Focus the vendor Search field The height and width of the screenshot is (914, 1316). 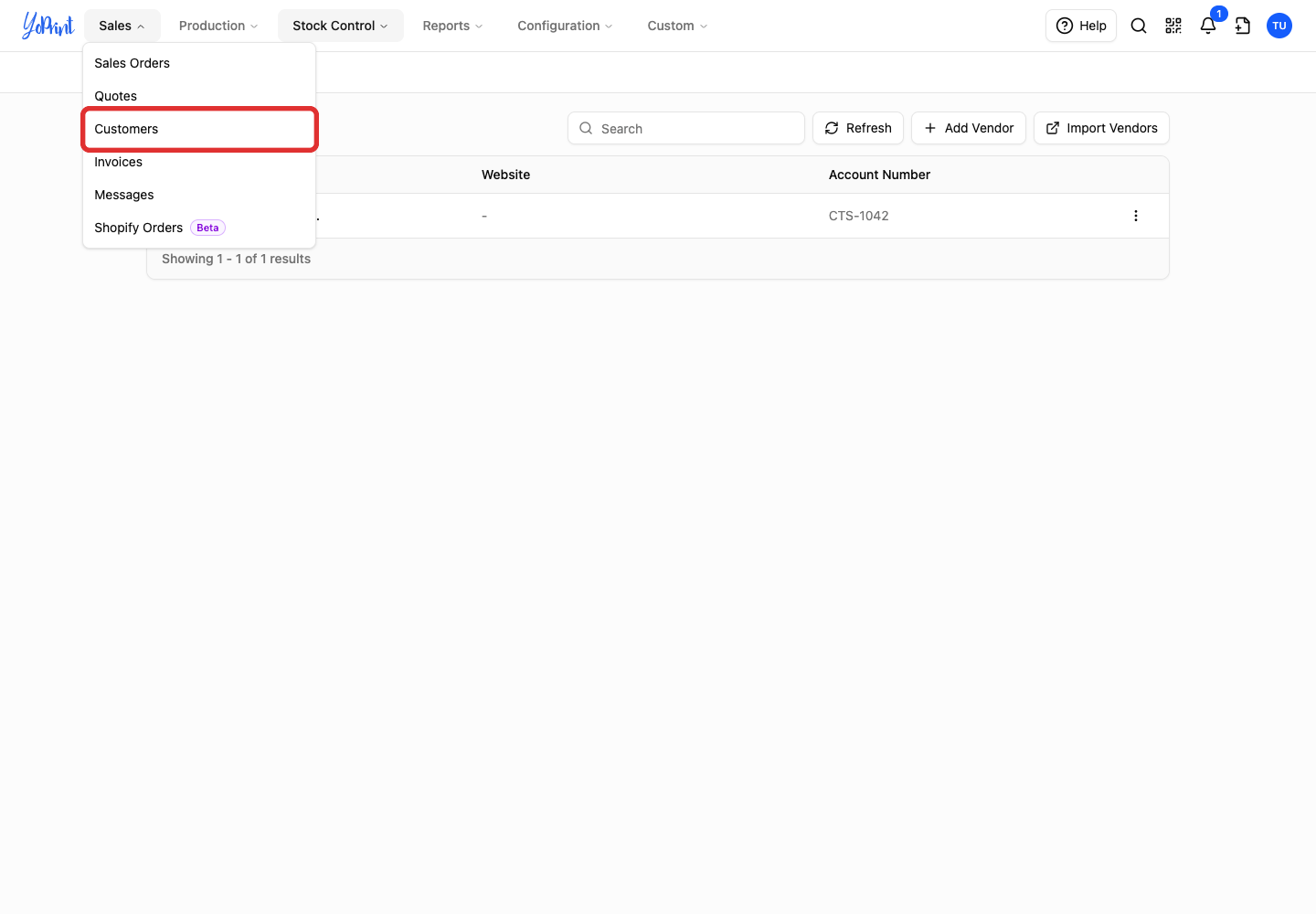[686, 128]
